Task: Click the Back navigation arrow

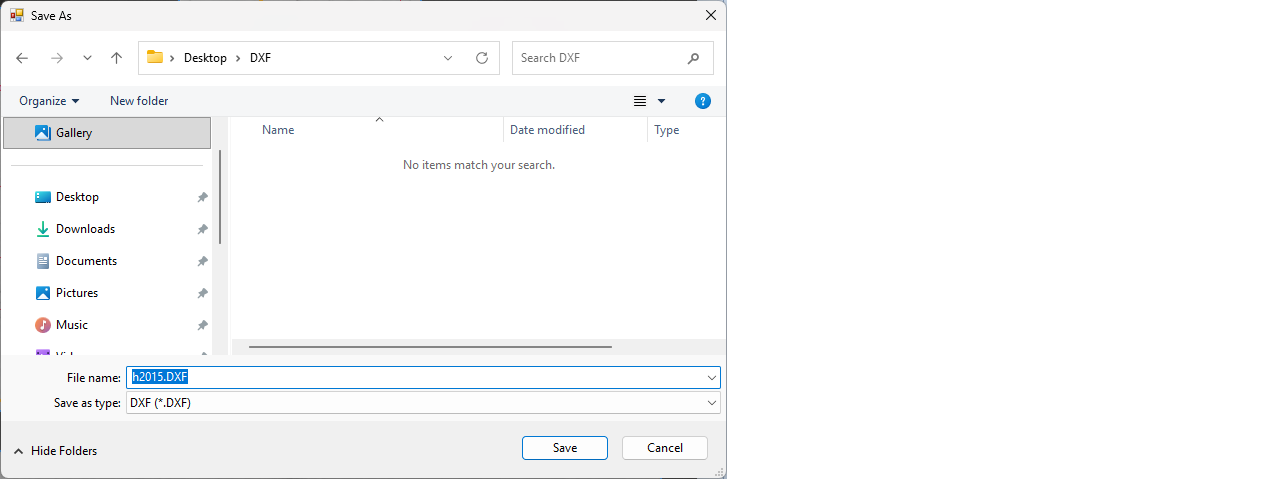Action: coord(22,58)
